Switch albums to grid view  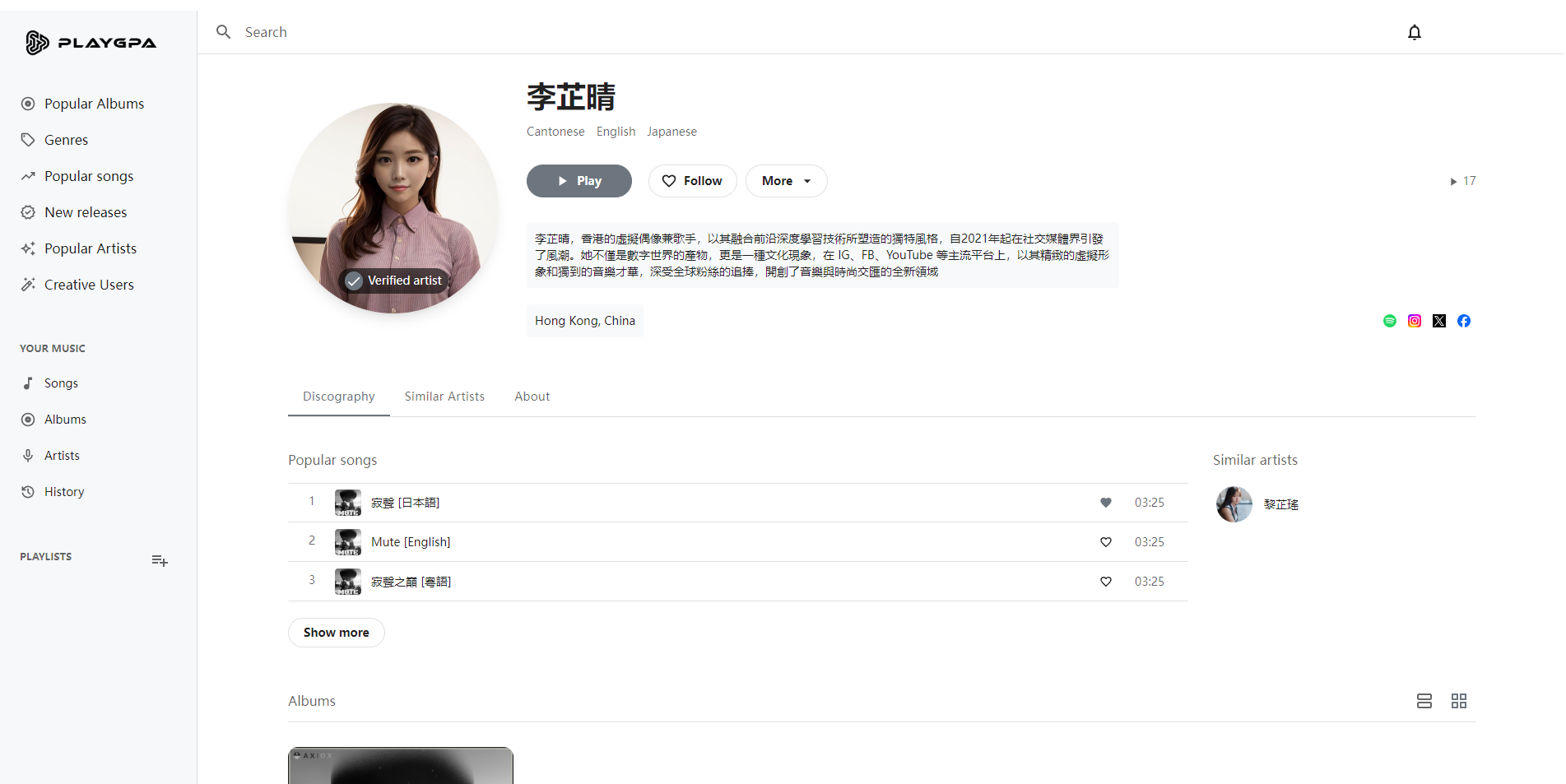(1459, 701)
